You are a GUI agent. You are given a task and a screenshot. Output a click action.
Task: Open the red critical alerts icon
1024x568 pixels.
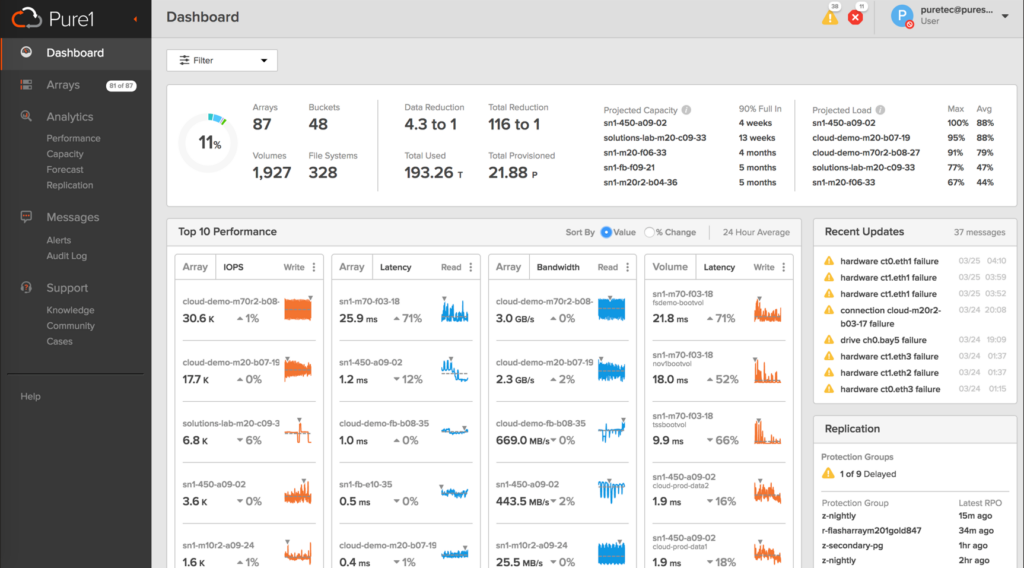point(856,17)
